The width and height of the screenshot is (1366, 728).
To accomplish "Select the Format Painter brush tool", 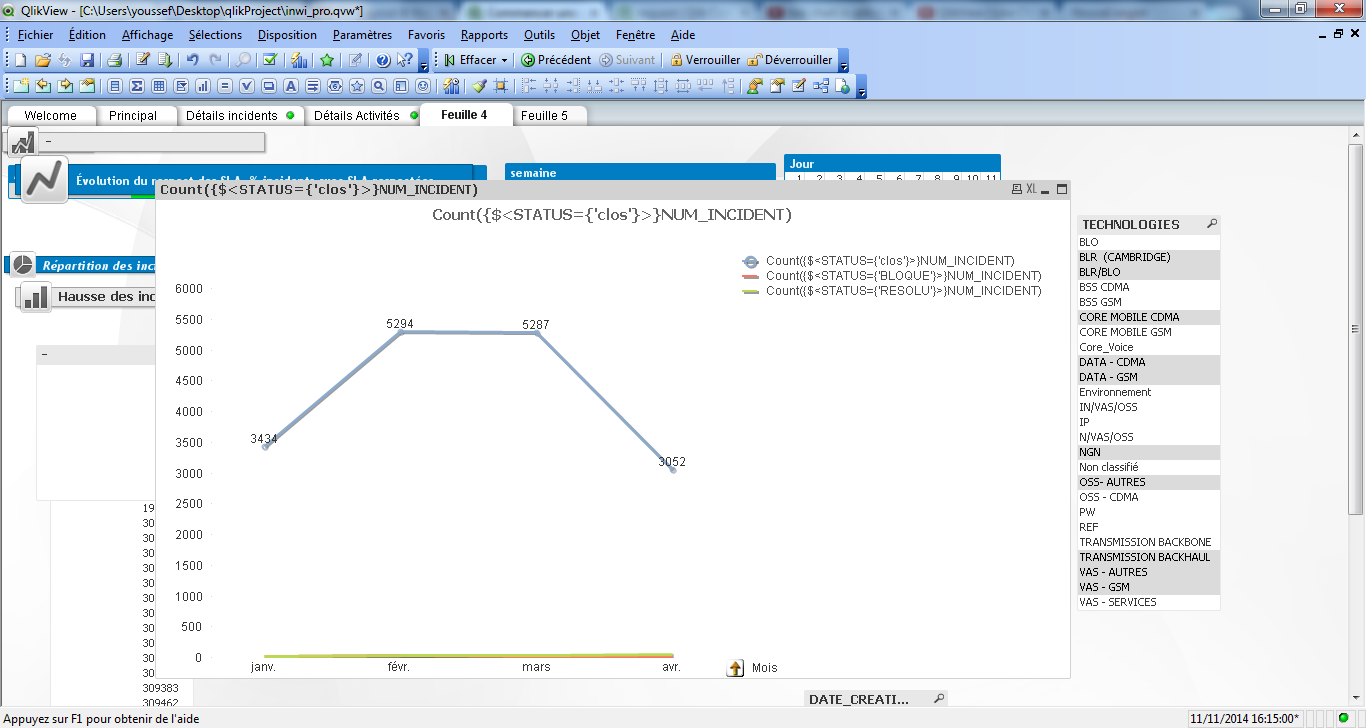I will [479, 86].
